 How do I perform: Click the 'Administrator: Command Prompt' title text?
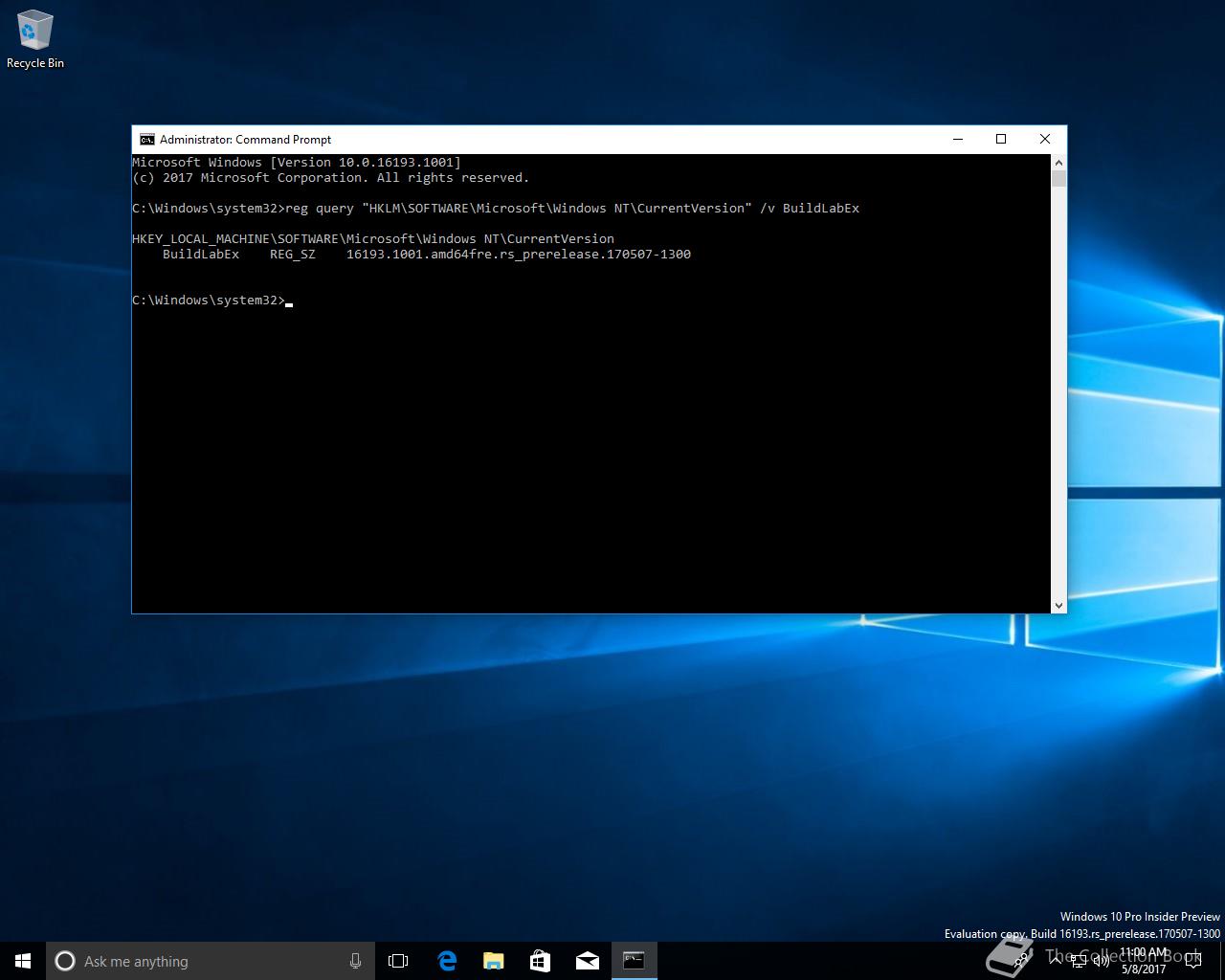[245, 139]
